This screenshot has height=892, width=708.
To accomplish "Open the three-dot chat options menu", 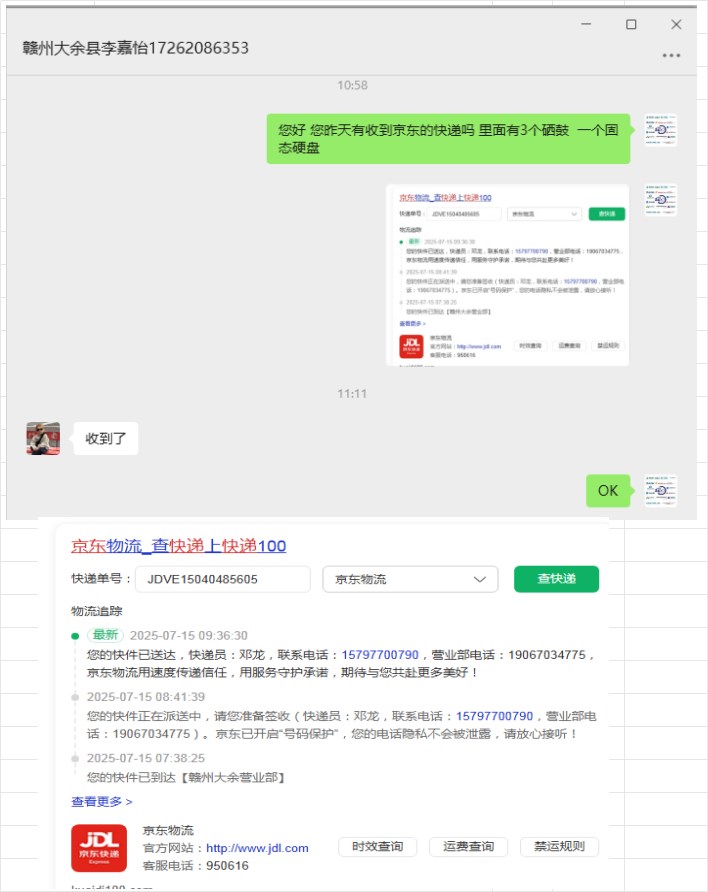I will (x=671, y=55).
